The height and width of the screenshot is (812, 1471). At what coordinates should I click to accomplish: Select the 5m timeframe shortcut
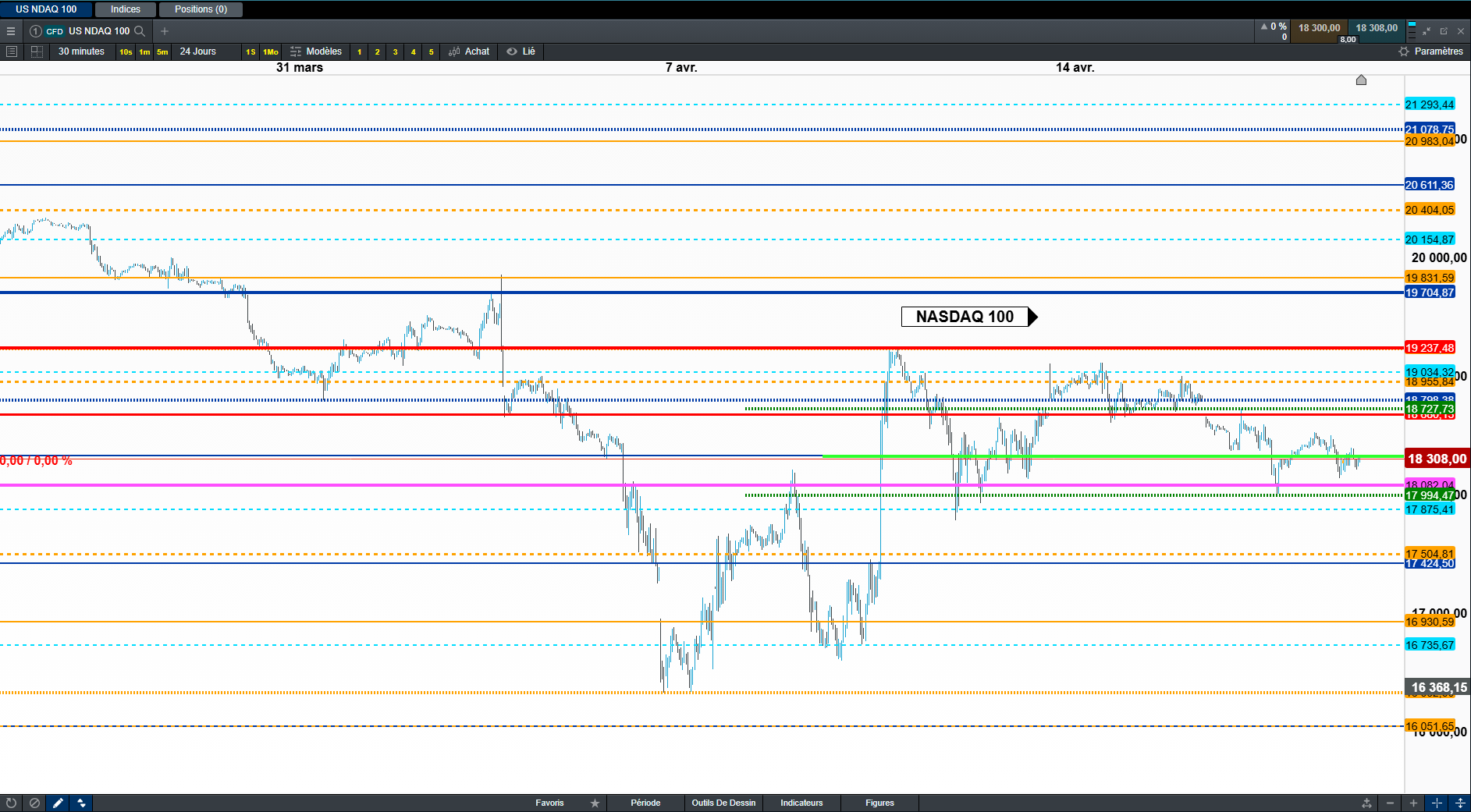(162, 52)
